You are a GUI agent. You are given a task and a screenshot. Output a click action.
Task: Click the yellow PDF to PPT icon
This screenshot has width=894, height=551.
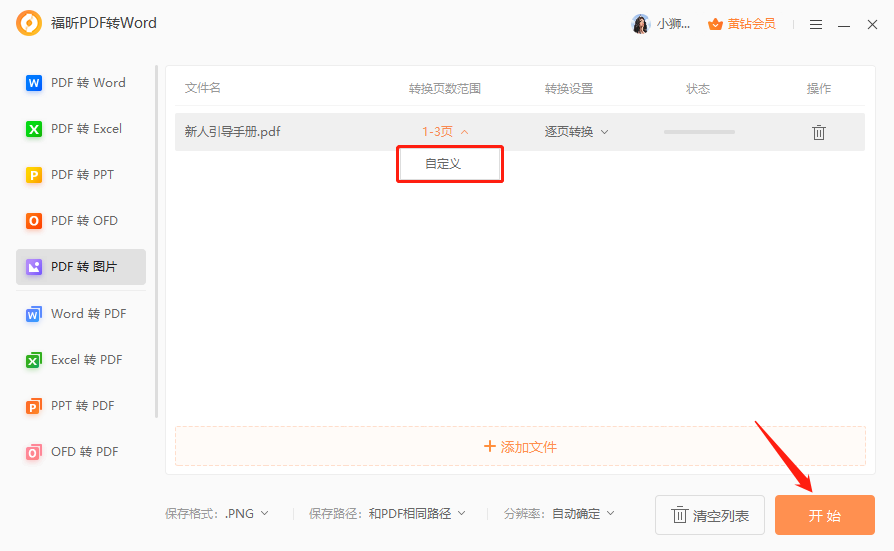tap(34, 175)
